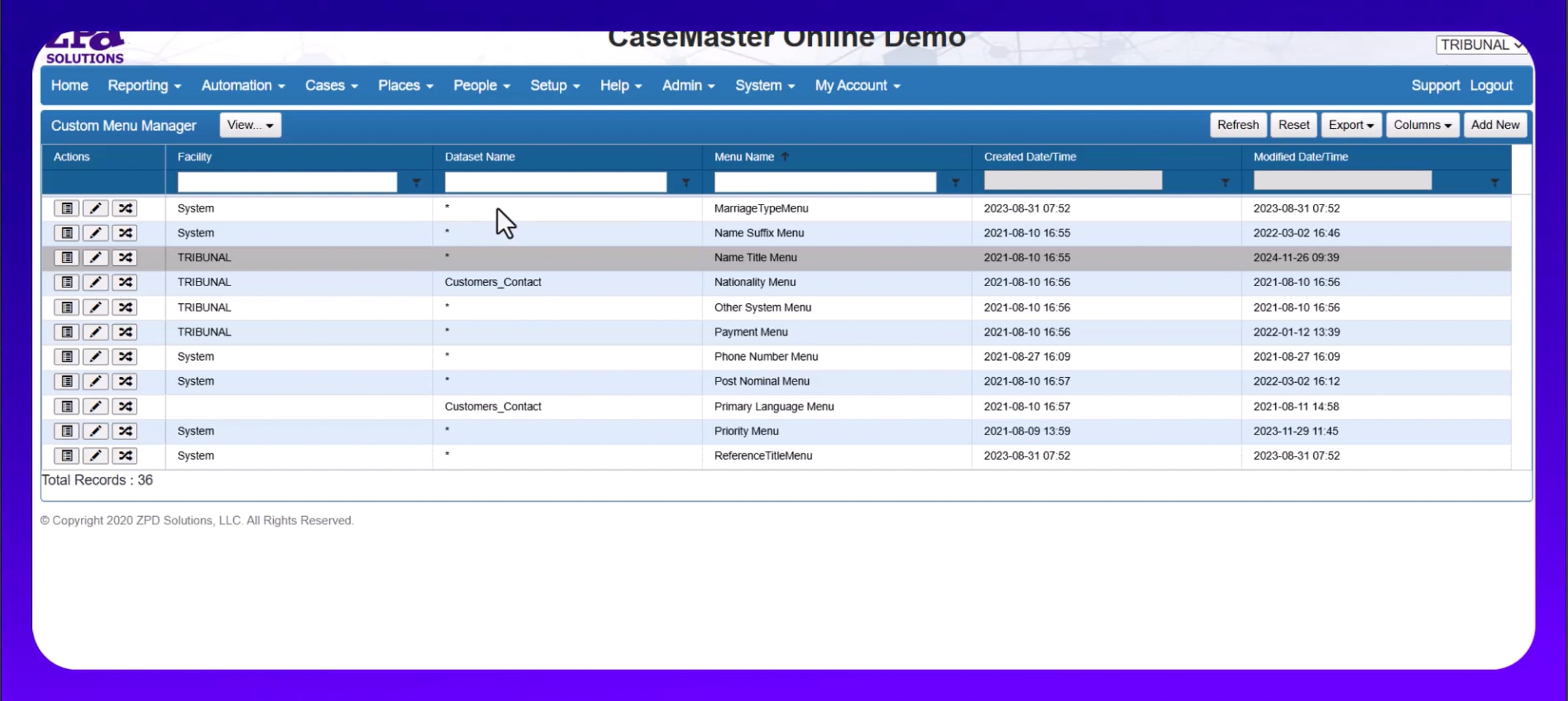The width and height of the screenshot is (1568, 701).
Task: Select the Priority Menu name cell
Action: pyautogui.click(x=746, y=431)
